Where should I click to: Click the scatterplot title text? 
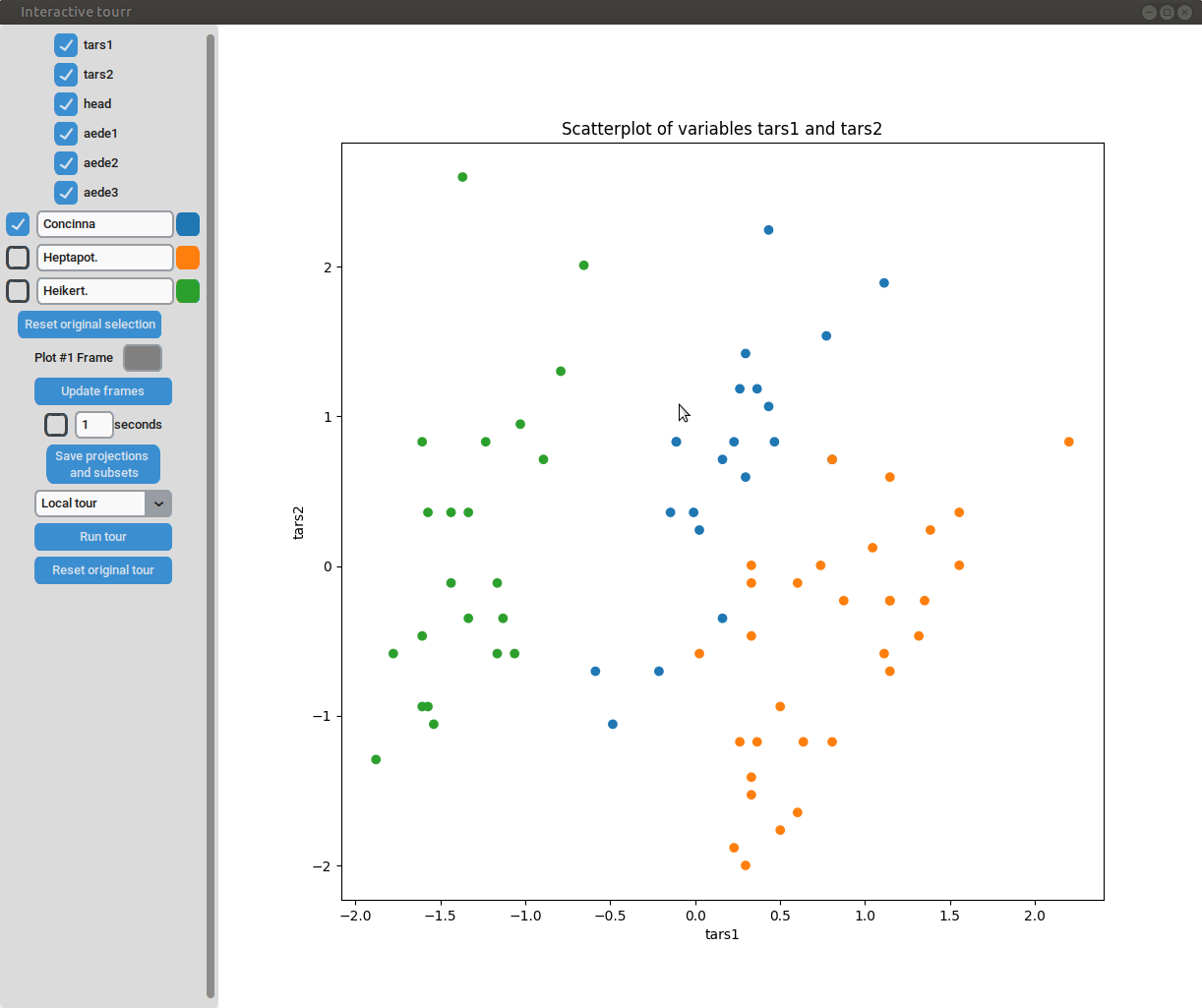[x=722, y=129]
